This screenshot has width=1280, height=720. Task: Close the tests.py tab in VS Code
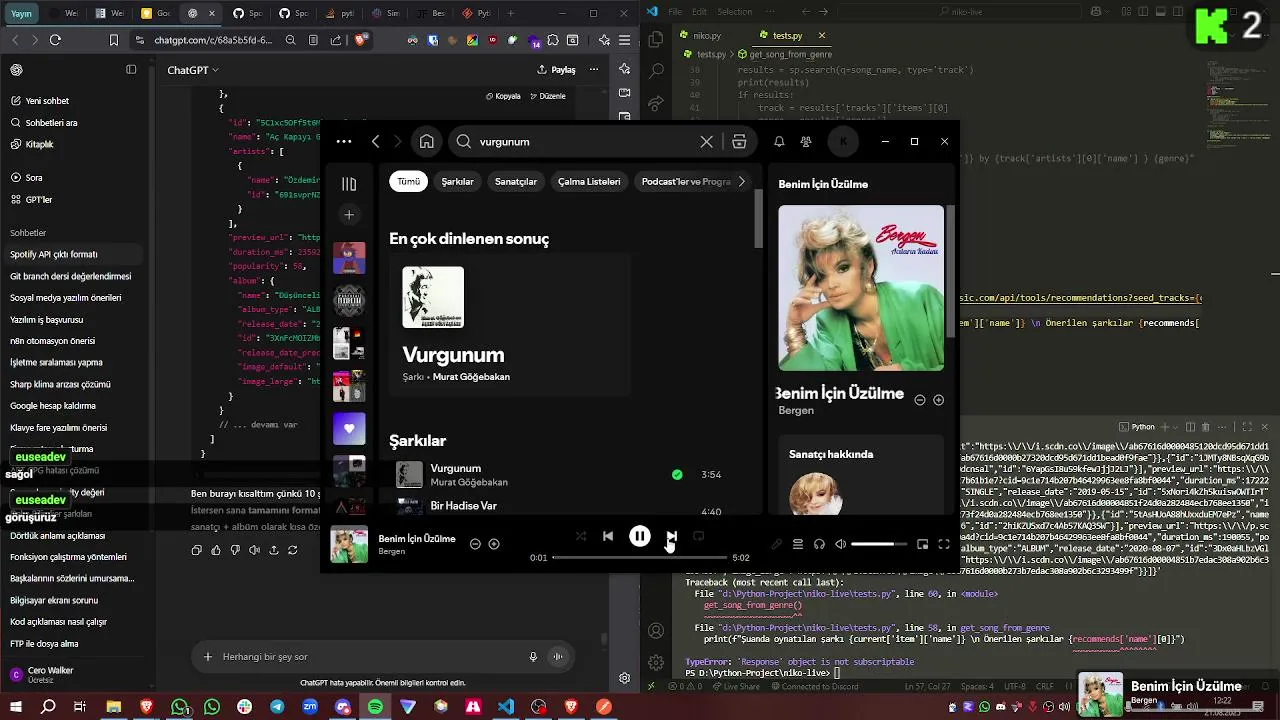[x=822, y=35]
